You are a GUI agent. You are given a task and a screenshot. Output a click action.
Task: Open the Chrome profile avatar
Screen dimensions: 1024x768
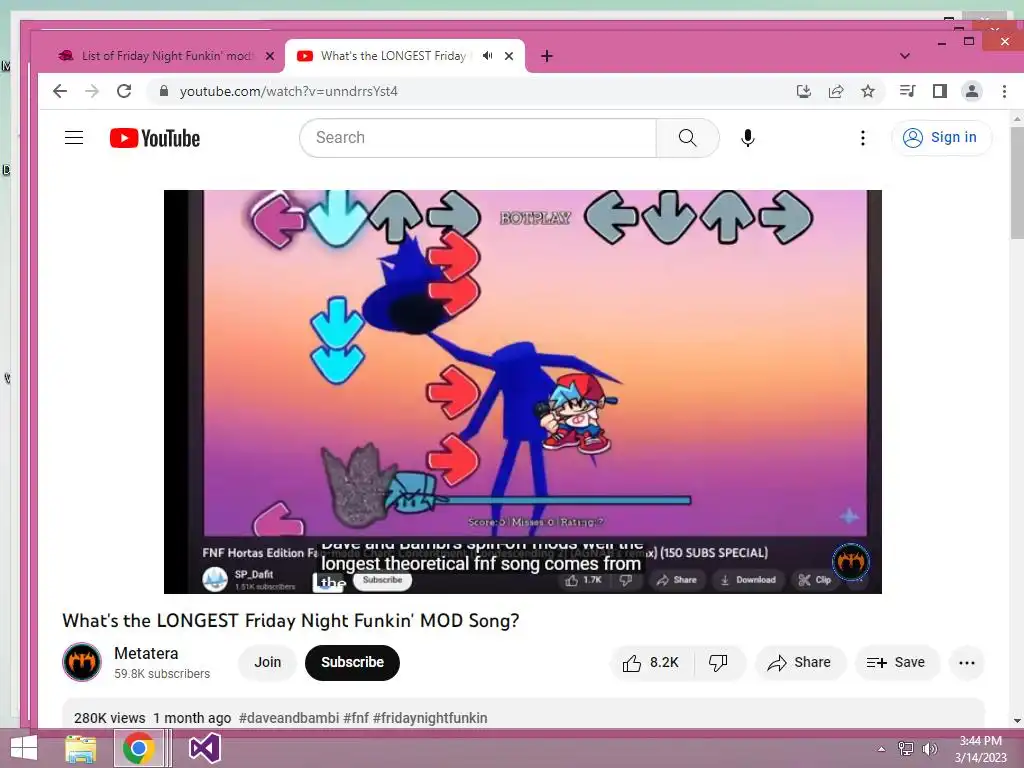972,91
